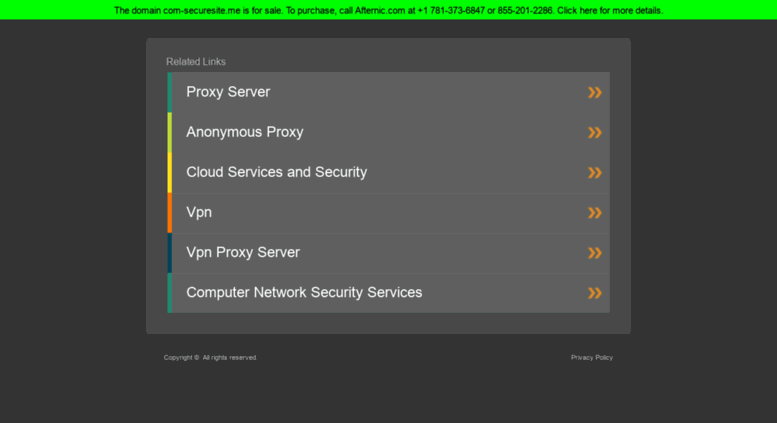The height and width of the screenshot is (423, 777).
Task: Click the orange chevrons in the Vpn row
Action: [x=595, y=213]
